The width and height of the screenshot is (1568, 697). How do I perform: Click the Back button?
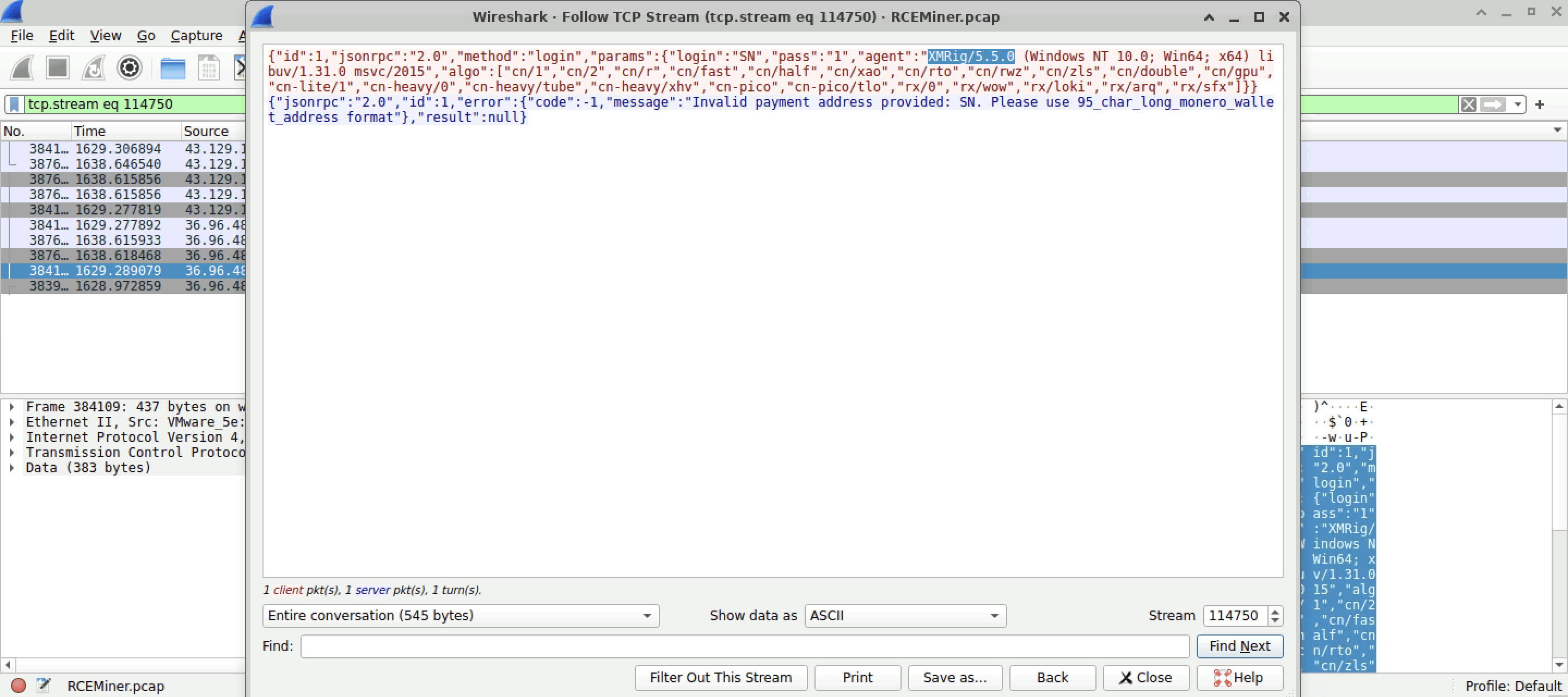coord(1052,677)
